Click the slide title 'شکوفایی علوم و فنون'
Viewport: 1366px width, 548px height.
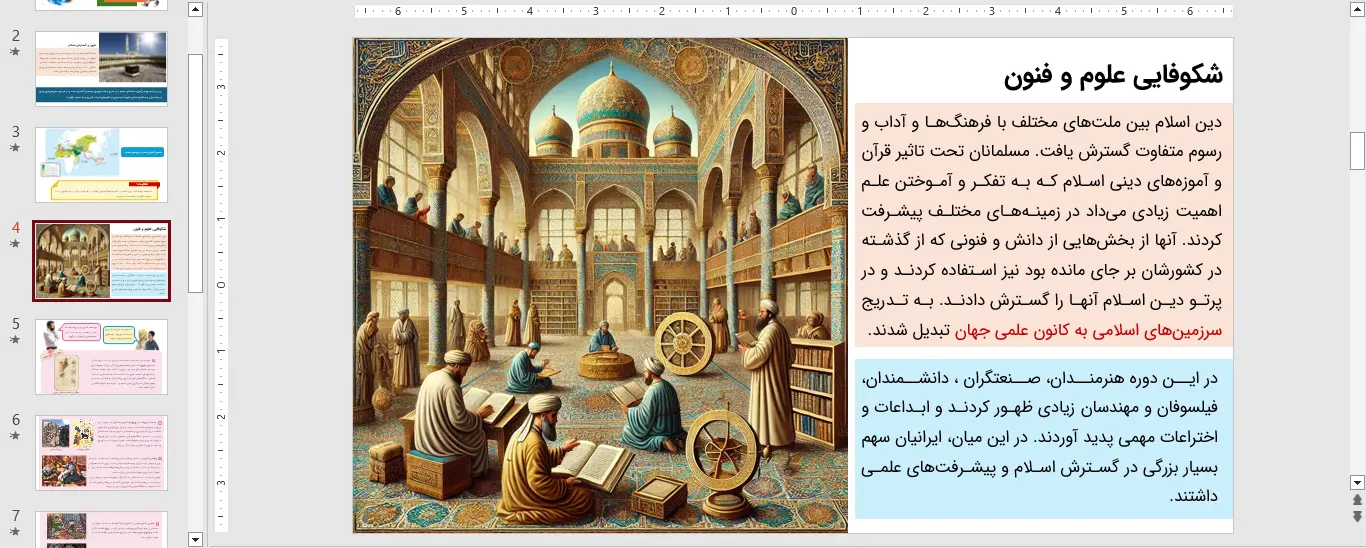[x=1110, y=75]
